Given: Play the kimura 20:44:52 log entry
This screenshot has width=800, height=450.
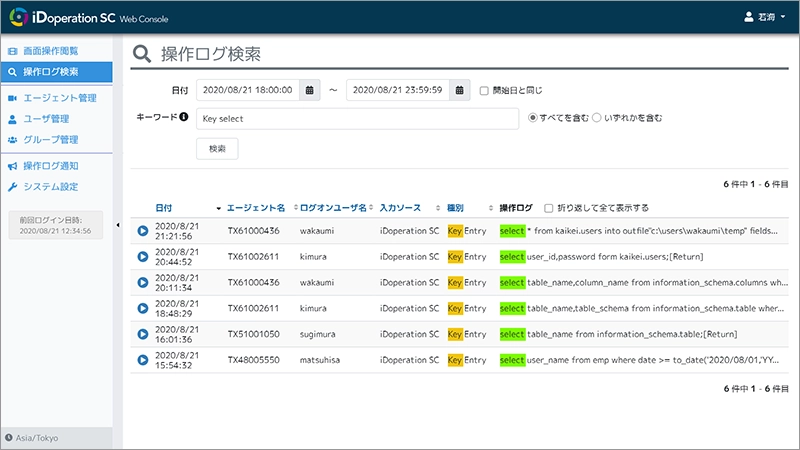Looking at the screenshot, I should pos(143,256).
